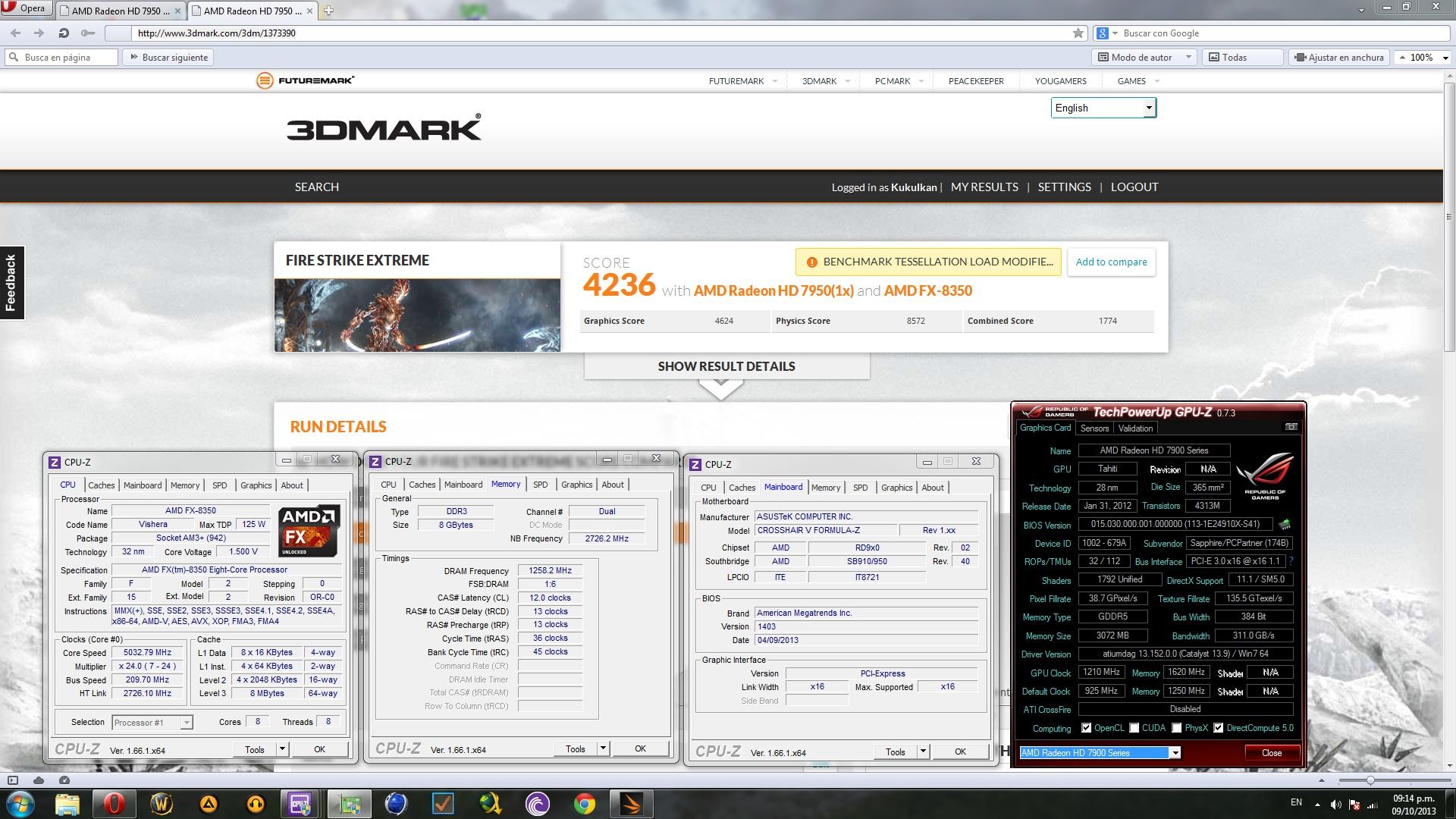Image resolution: width=1456 pixels, height=819 pixels.
Task: Open Tools dropdown arrow in Memory CPU-Z window
Action: click(603, 748)
